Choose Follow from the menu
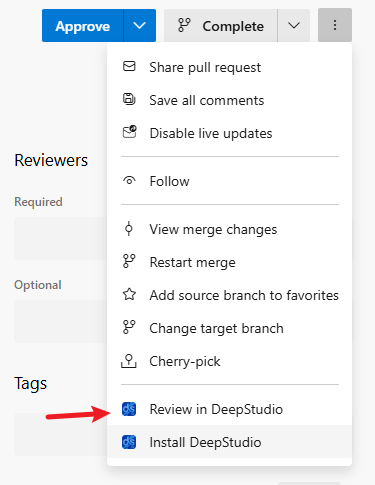The image size is (375, 485). coord(229,181)
